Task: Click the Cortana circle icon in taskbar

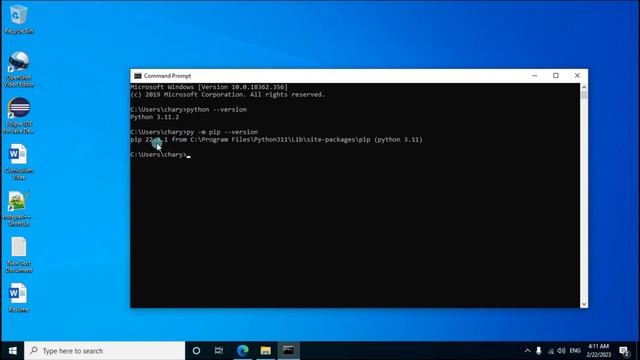Action: point(196,351)
